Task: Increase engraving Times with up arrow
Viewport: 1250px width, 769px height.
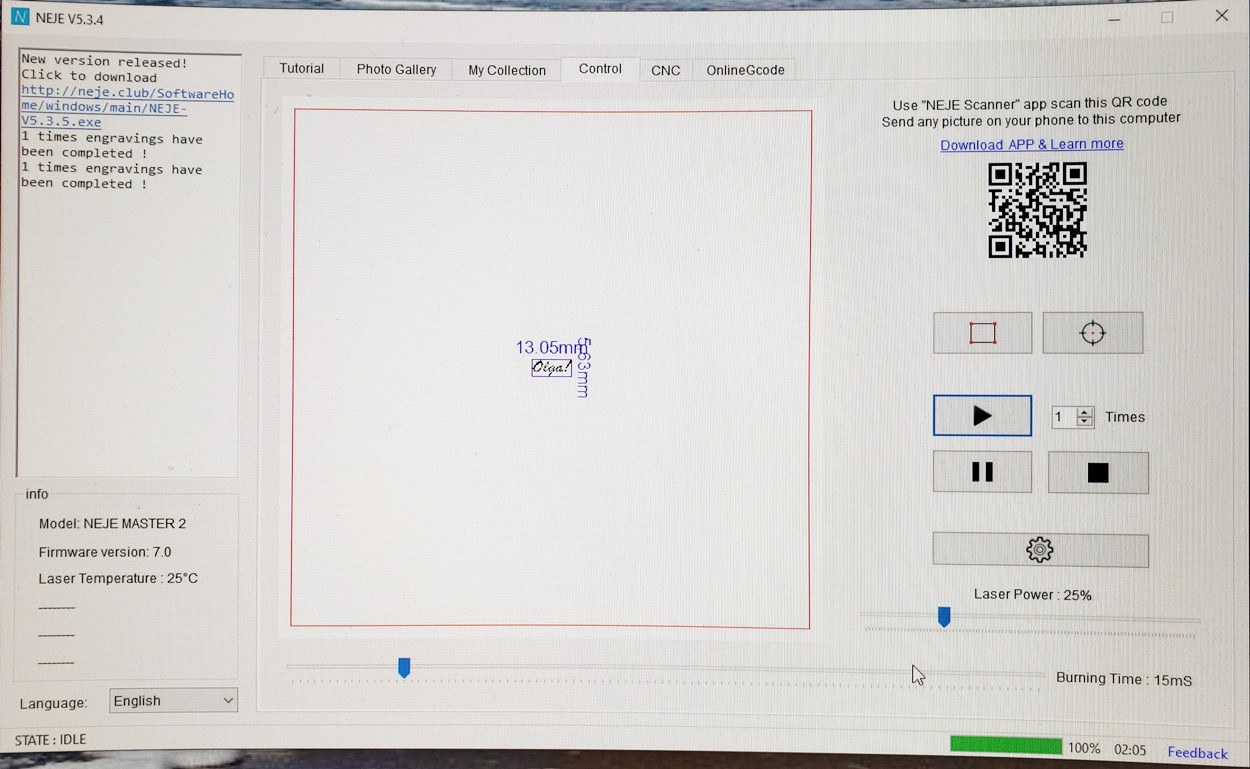Action: coord(1085,411)
